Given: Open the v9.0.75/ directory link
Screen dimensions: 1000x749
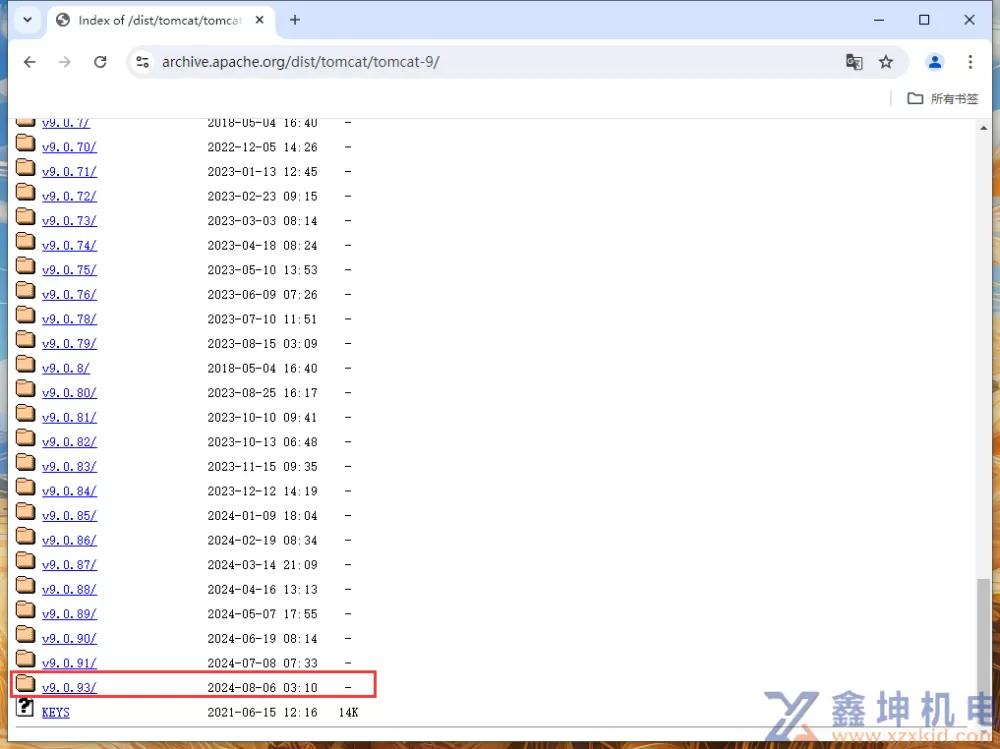Looking at the screenshot, I should (x=69, y=270).
